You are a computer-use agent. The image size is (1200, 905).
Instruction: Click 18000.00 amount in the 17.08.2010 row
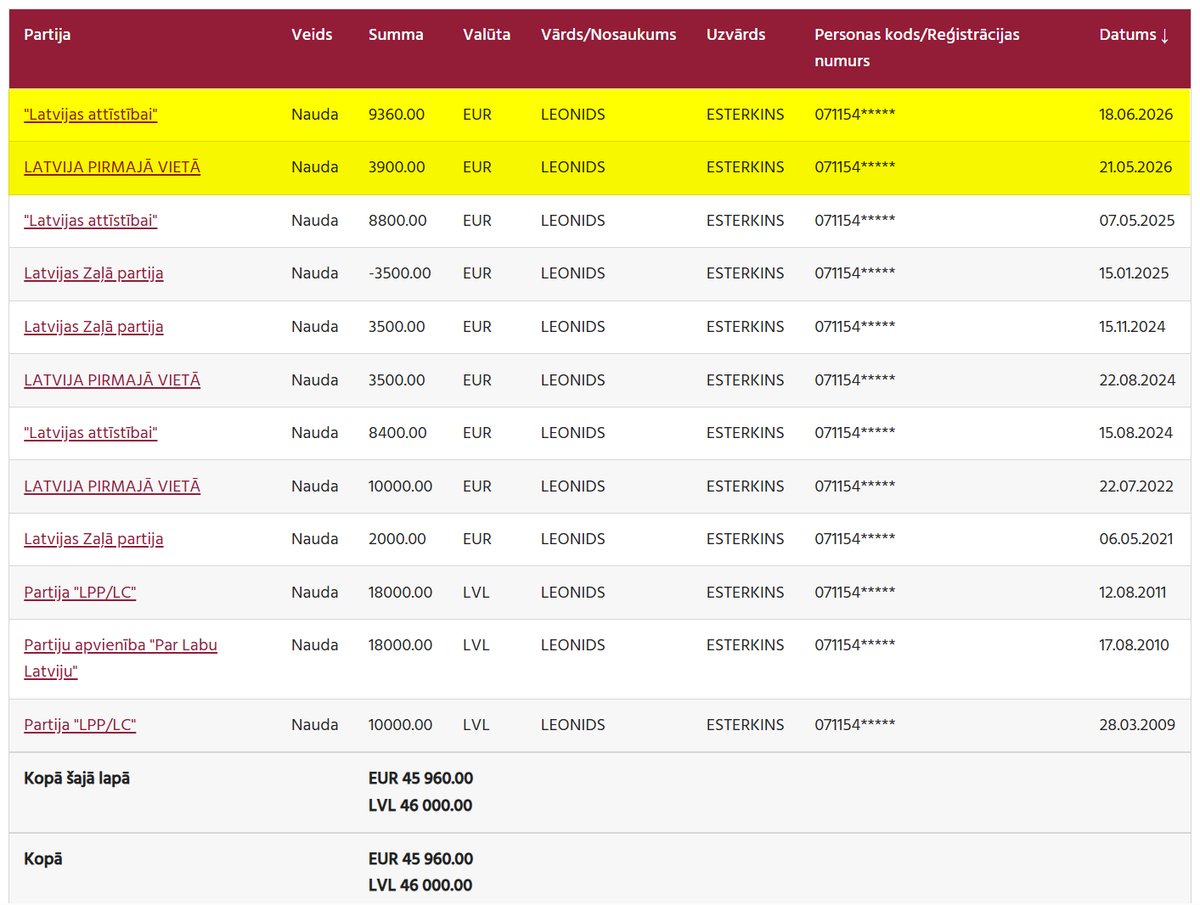click(400, 645)
